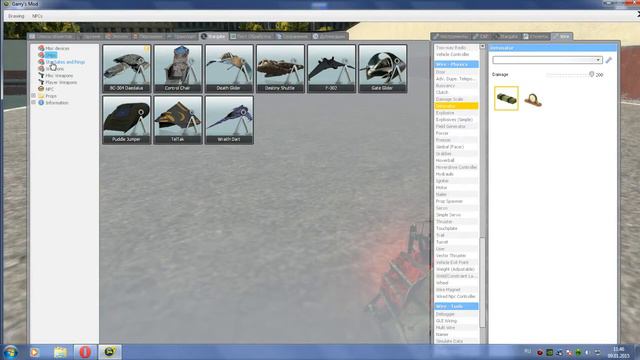Click the Player Weapons gun icon
Viewport: 640px width, 360px height.
coord(41,82)
